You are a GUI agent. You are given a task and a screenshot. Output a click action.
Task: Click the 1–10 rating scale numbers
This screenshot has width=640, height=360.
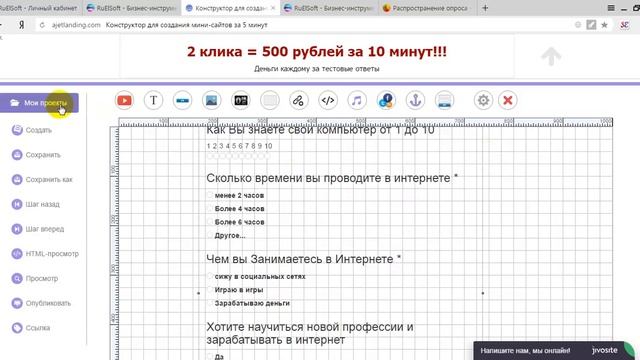(239, 146)
